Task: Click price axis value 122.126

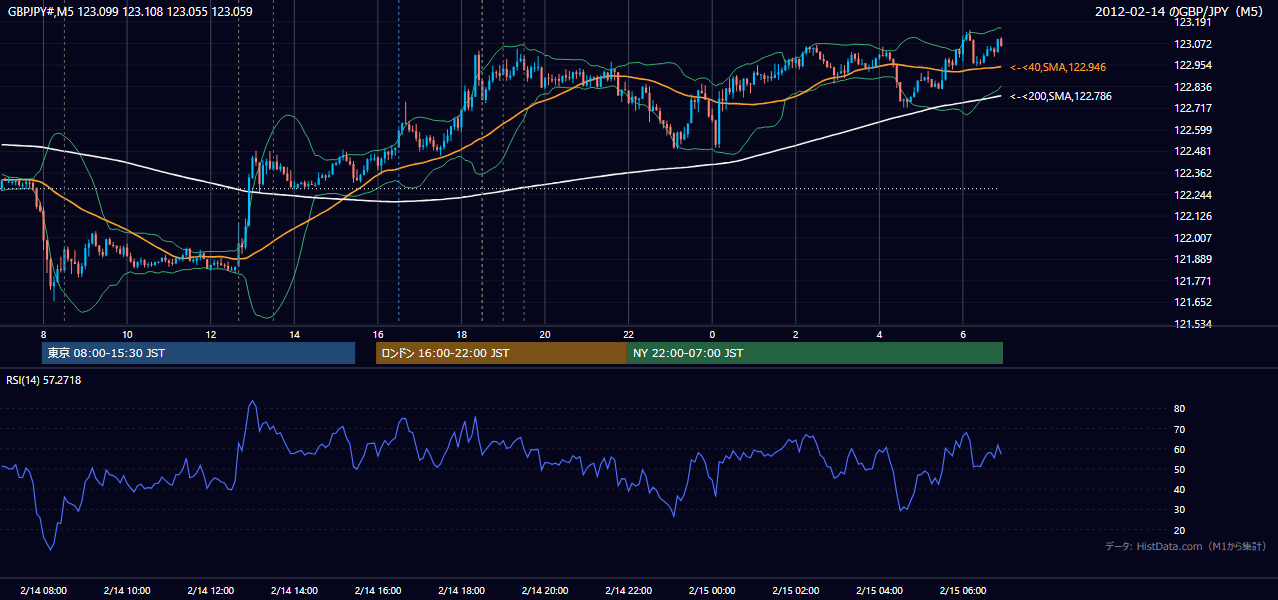Action: tap(1194, 216)
